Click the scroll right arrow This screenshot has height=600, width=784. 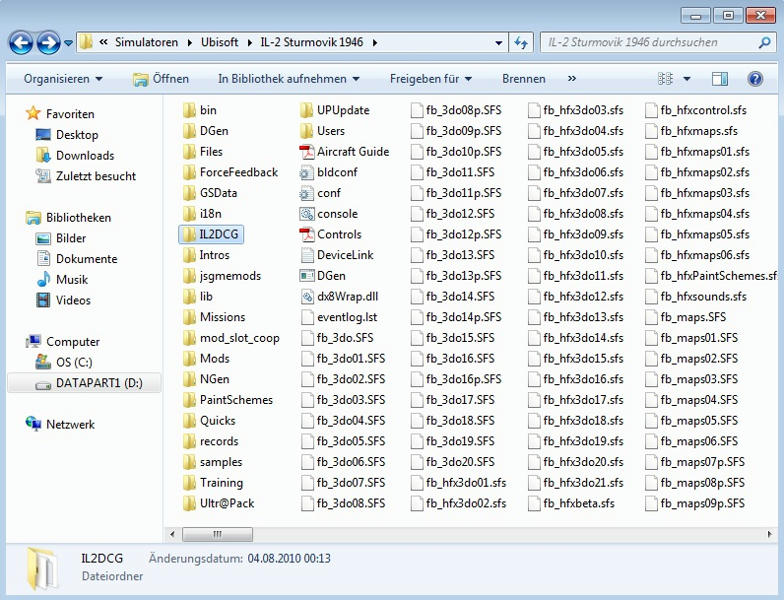point(770,534)
